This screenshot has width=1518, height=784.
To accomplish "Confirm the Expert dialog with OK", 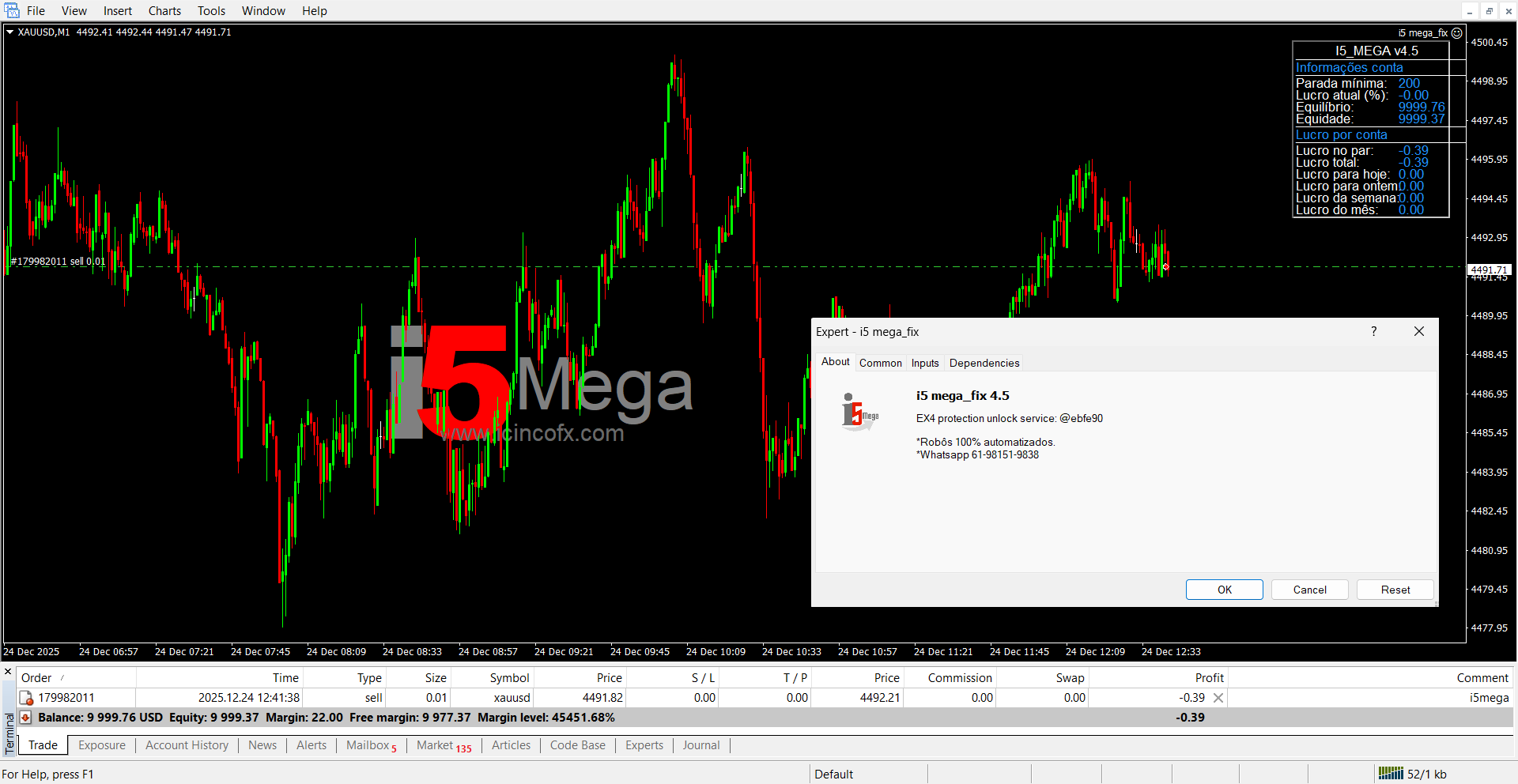I will (x=1224, y=590).
